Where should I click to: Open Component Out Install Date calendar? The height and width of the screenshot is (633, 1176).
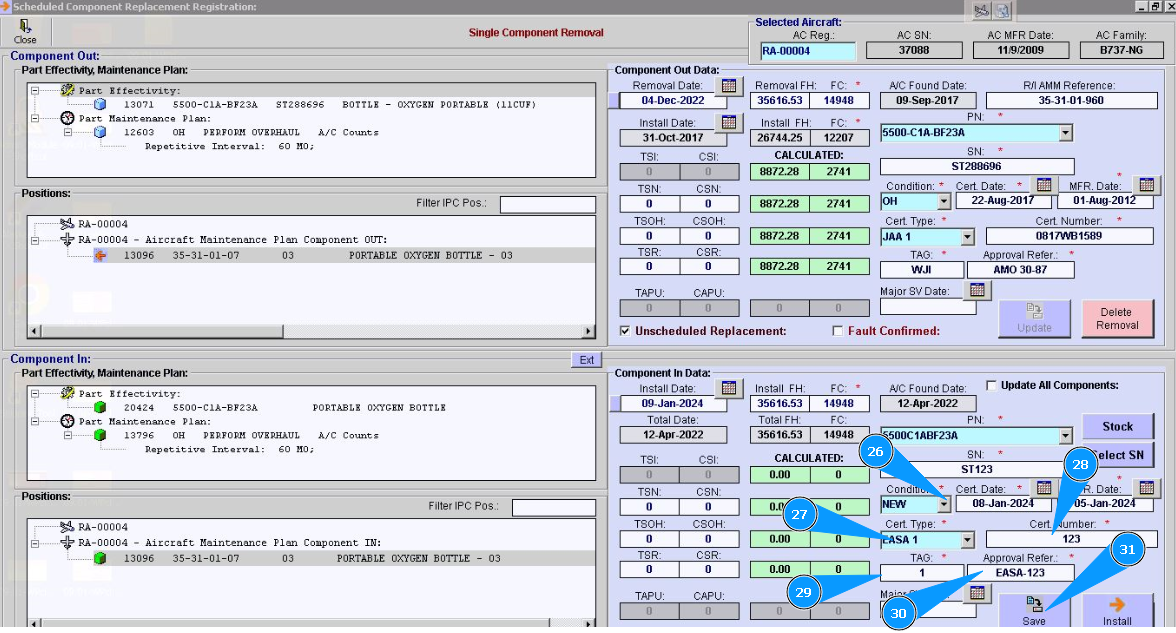pyautogui.click(x=729, y=123)
